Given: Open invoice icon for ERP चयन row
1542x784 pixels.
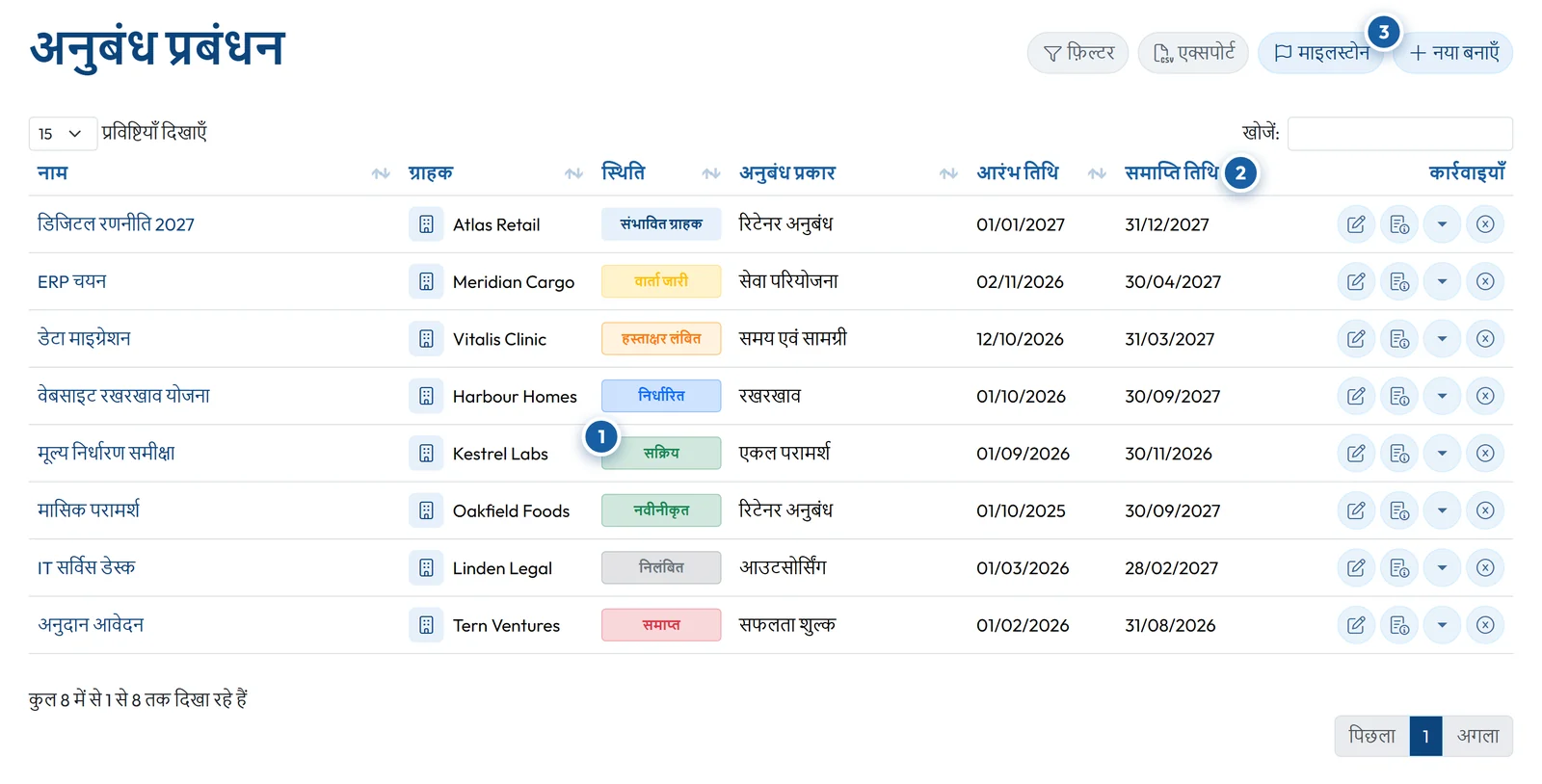Looking at the screenshot, I should [x=1399, y=282].
